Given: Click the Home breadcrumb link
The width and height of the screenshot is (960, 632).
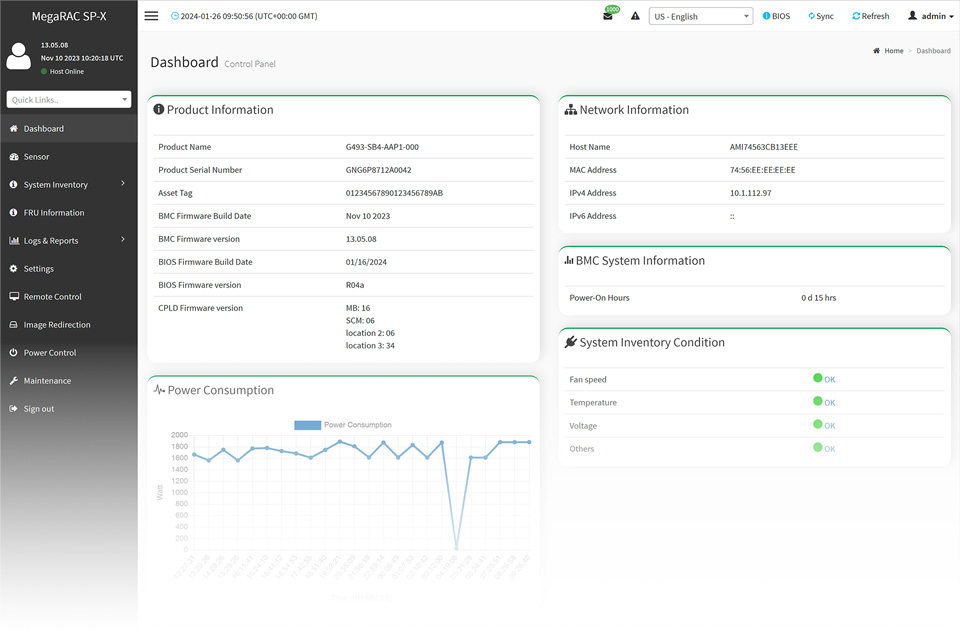Looking at the screenshot, I should [x=892, y=51].
